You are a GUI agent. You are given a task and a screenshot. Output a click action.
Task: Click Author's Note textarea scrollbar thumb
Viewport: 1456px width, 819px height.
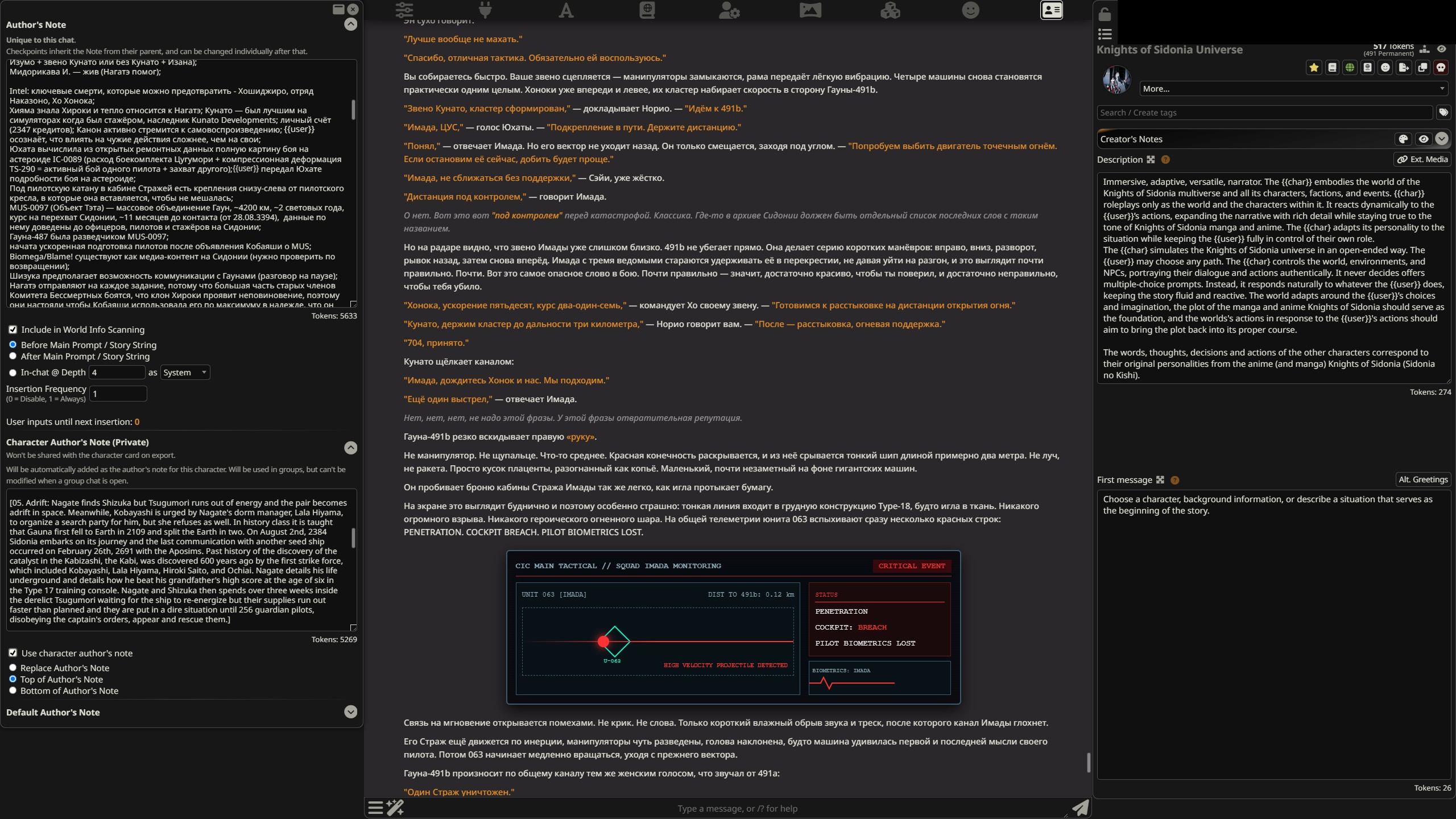point(353,110)
